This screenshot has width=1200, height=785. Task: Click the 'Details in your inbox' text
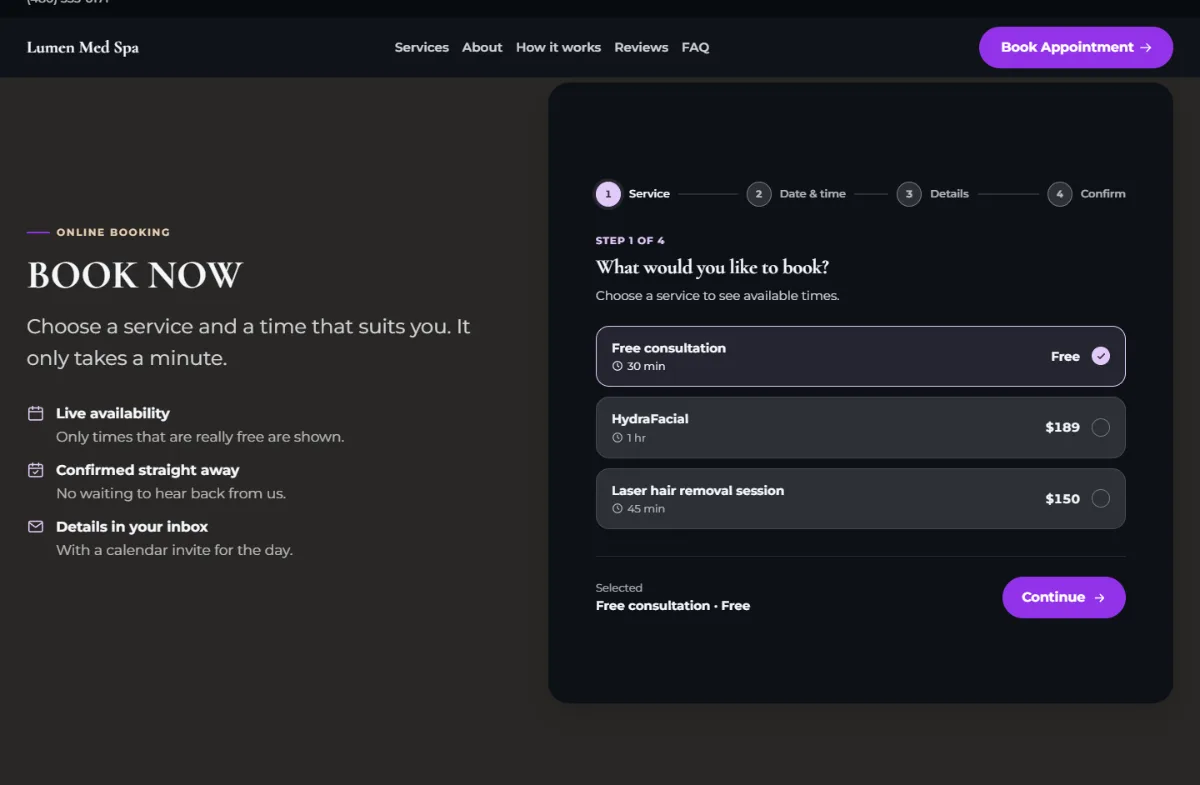[x=132, y=526]
